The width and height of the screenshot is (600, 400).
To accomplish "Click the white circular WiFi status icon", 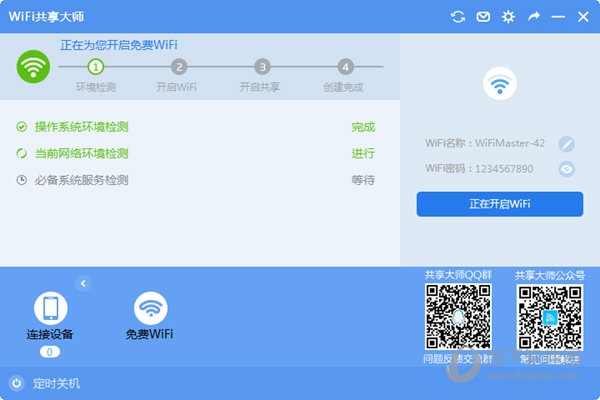I will point(500,83).
